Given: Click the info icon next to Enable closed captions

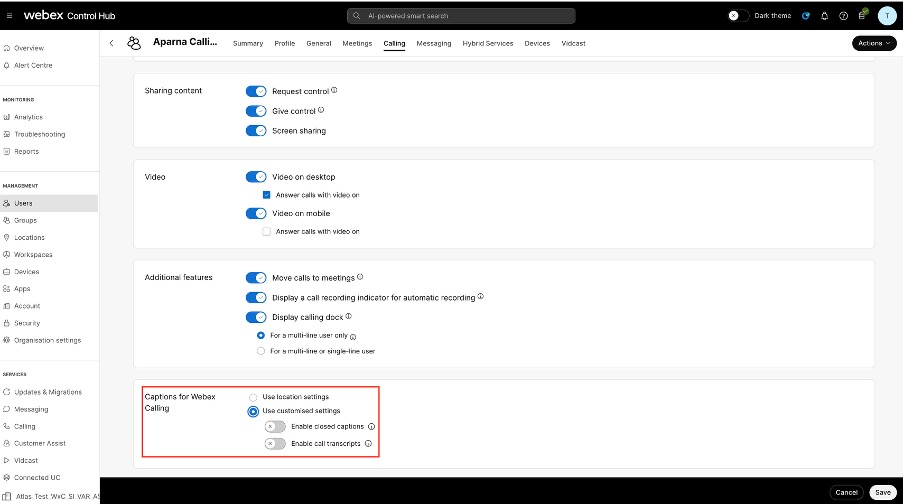Looking at the screenshot, I should click(372, 426).
